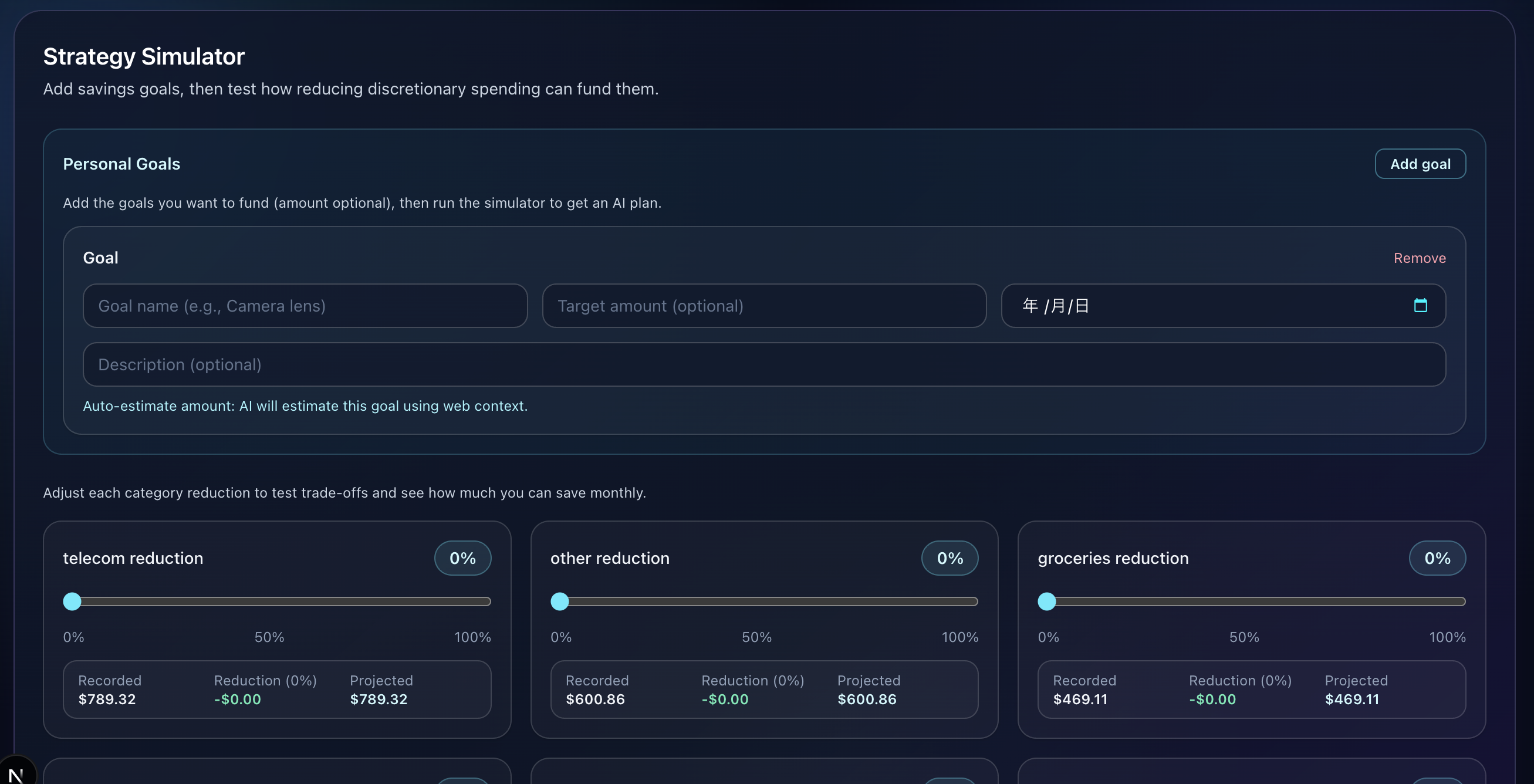Click the telecom reduction slider handle
The image size is (1534, 784).
pyautogui.click(x=72, y=601)
